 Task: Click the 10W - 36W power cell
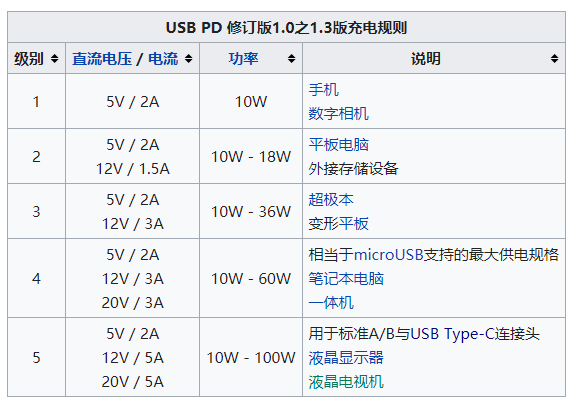pyautogui.click(x=251, y=212)
